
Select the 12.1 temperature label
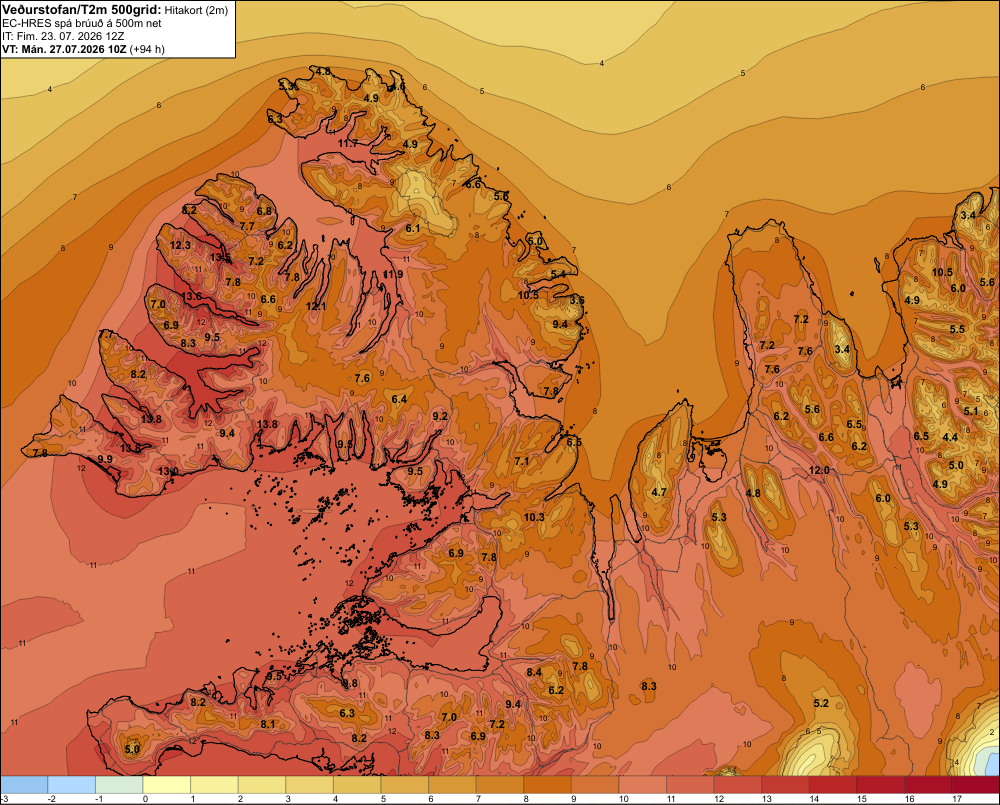tap(316, 306)
